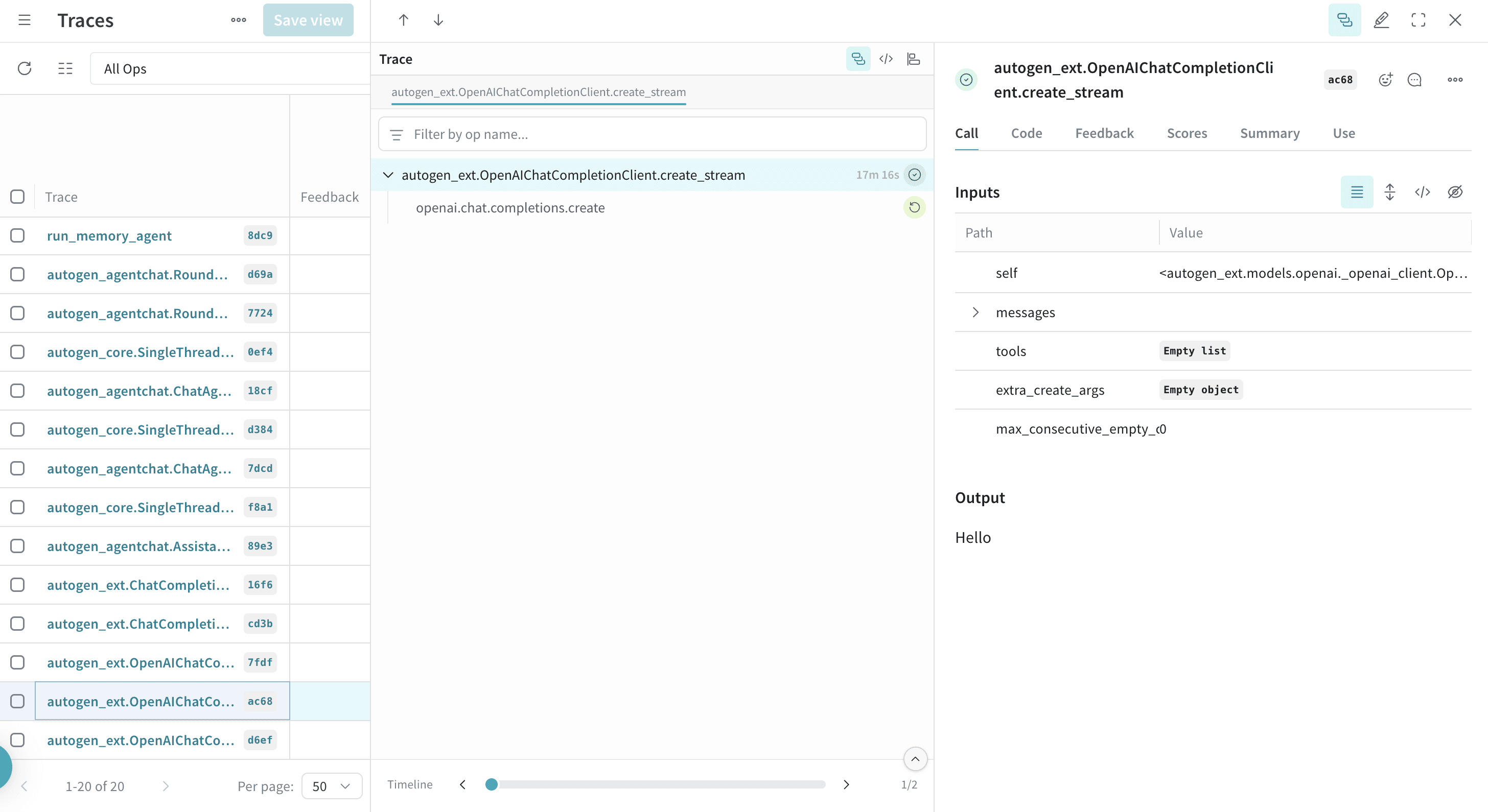This screenshot has height=812, width=1488.
Task: Close the call details panel
Action: click(x=1455, y=20)
